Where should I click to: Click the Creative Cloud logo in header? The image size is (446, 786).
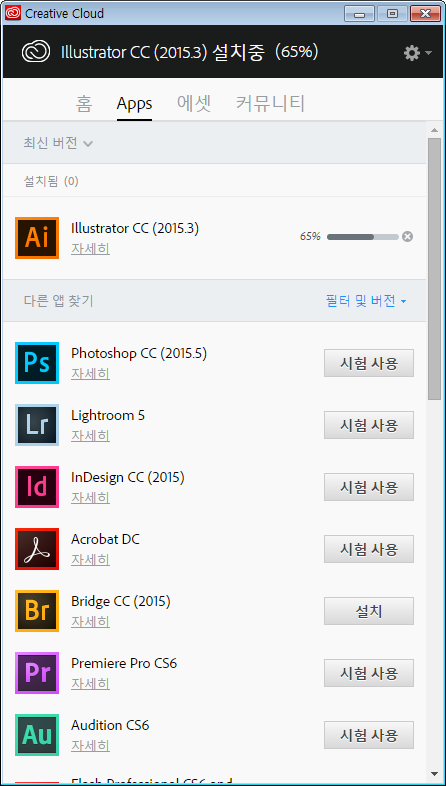pos(36,52)
